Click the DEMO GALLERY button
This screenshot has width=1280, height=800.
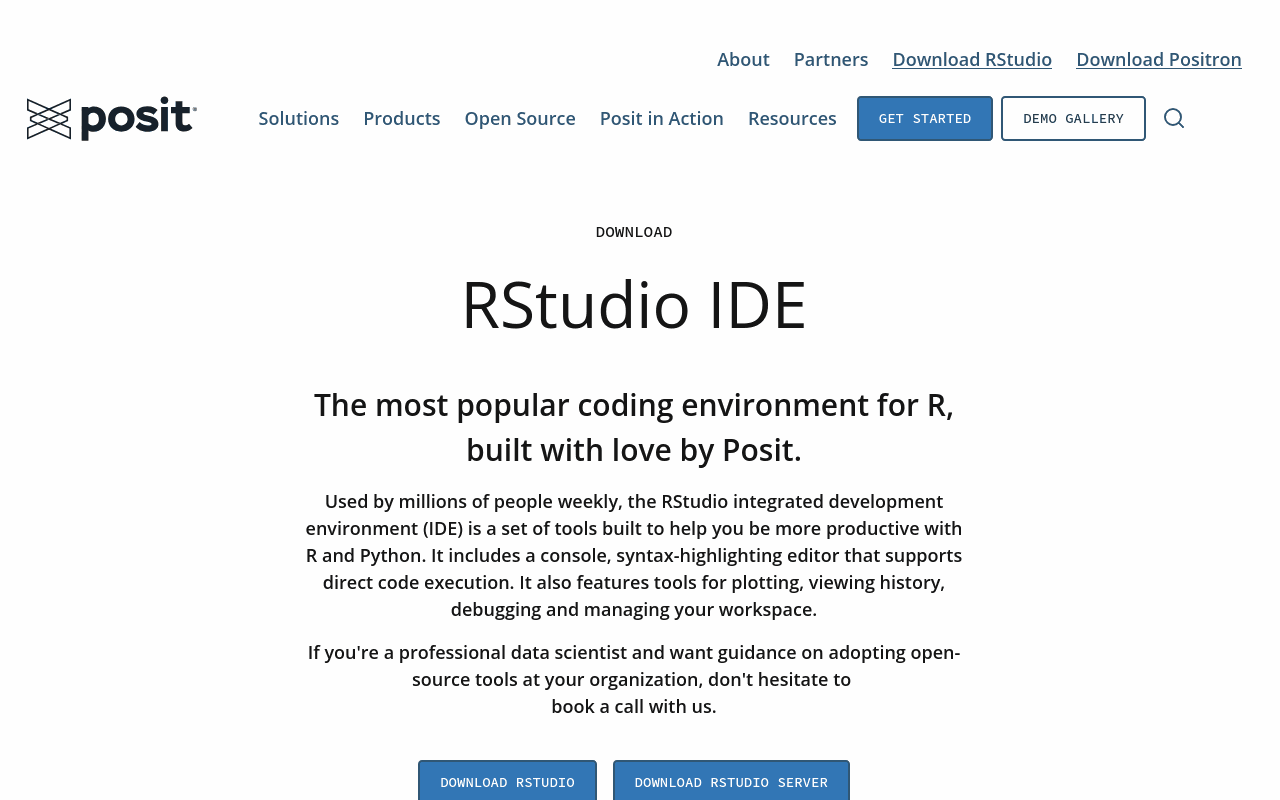tap(1073, 118)
